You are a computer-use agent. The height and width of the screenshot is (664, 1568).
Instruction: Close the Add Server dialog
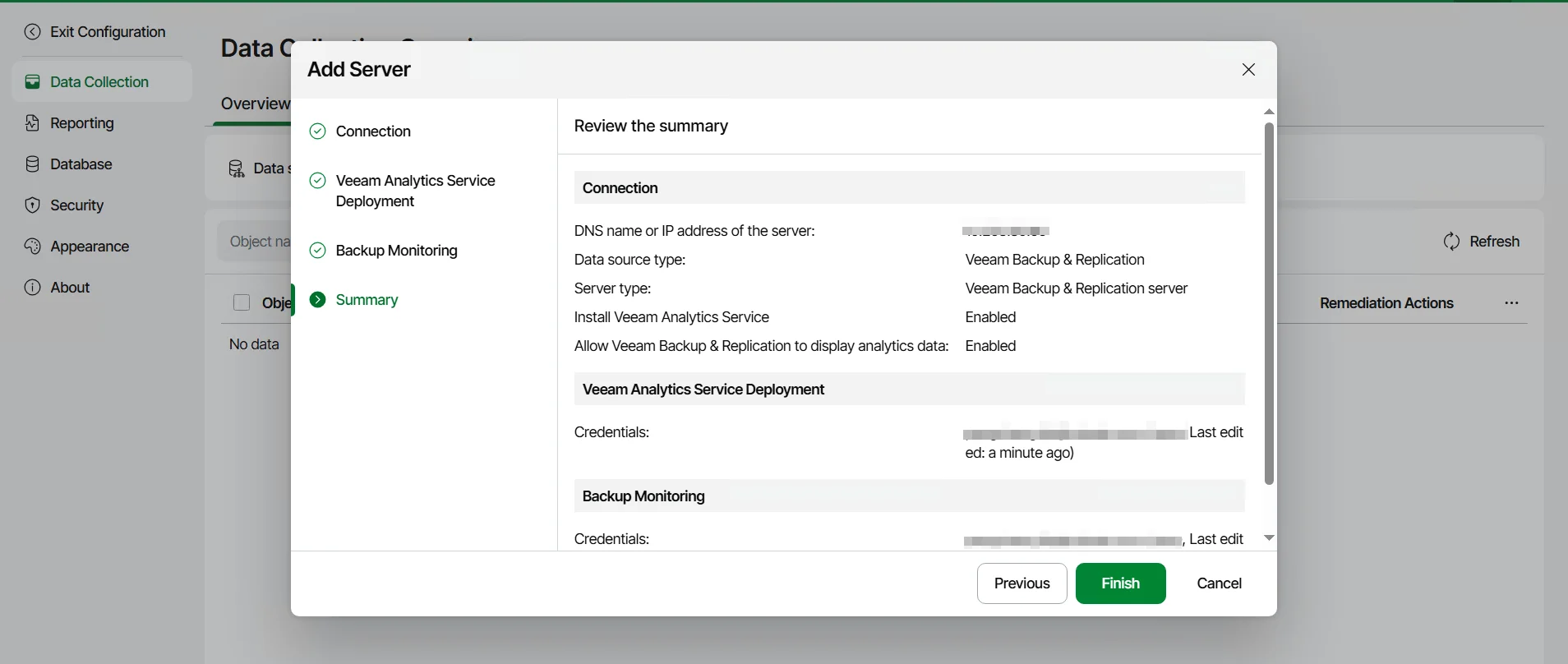[1248, 70]
